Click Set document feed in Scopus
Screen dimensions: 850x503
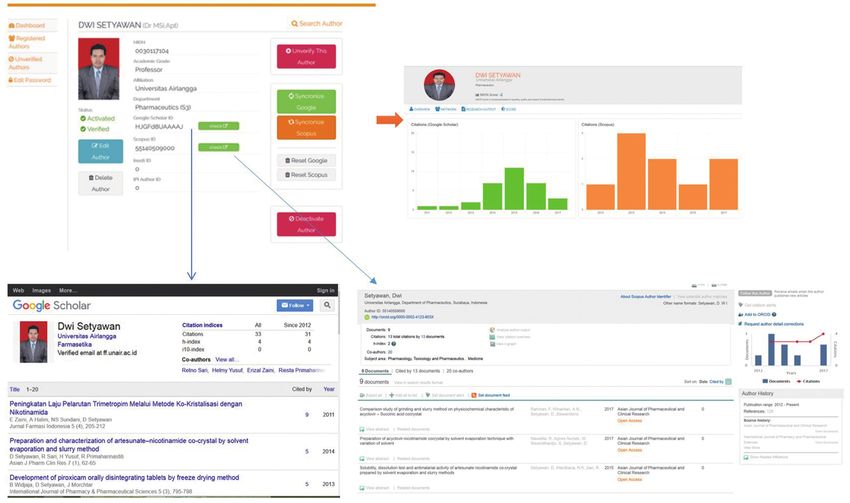click(x=491, y=395)
